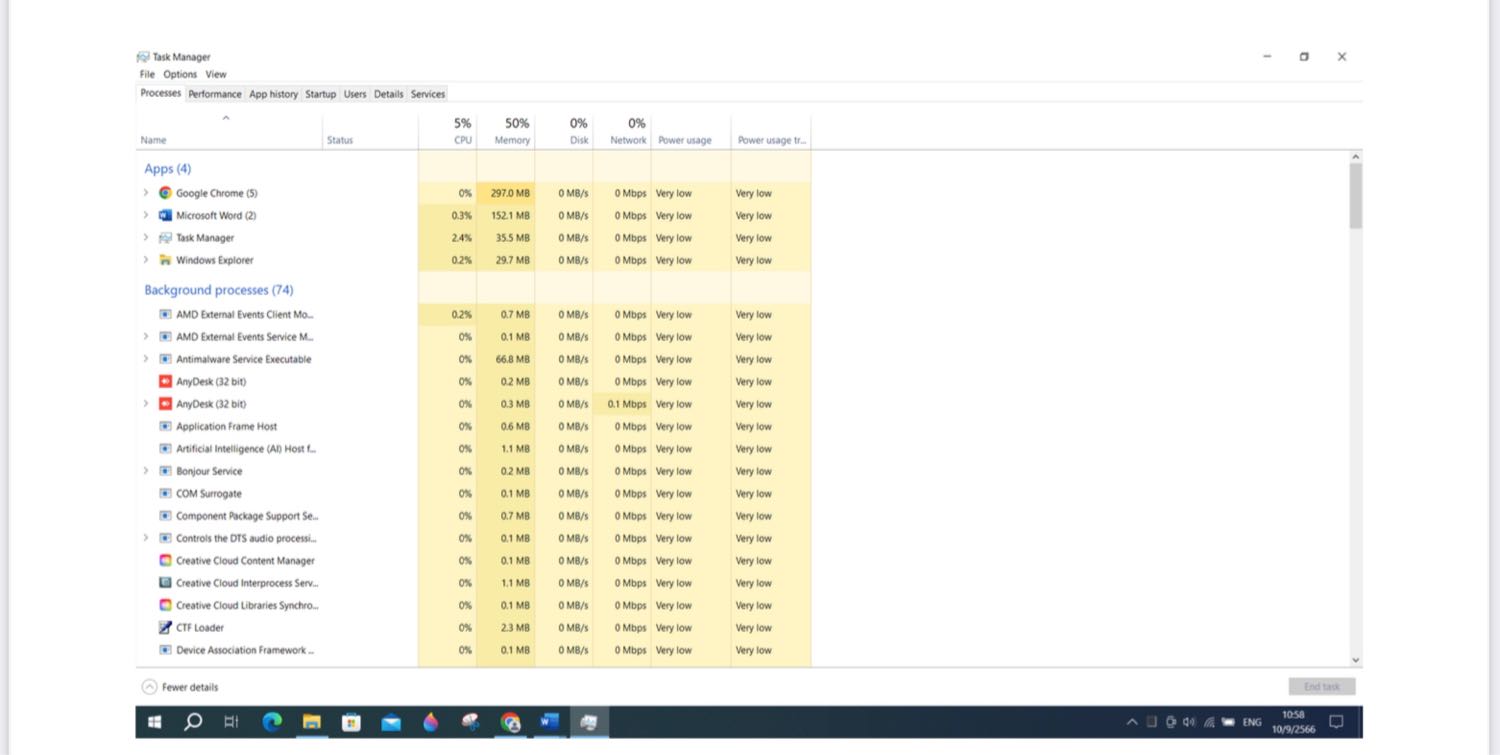Switch to Chrome via taskbar icon
The height and width of the screenshot is (755, 1500).
(511, 722)
